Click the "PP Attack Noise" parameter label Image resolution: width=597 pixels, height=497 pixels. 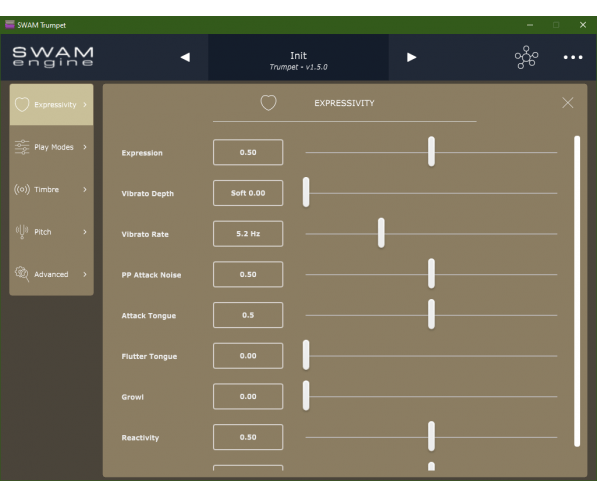coord(151,275)
